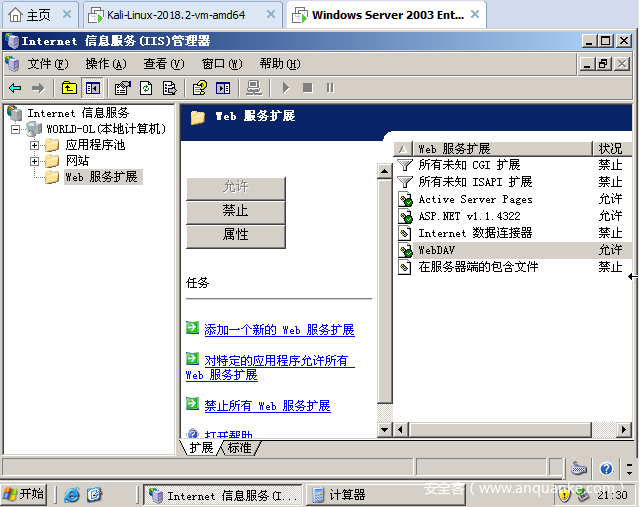Viewport: 640px width, 507px height.
Task: Click the task pane scroll up arrow
Action: (384, 171)
